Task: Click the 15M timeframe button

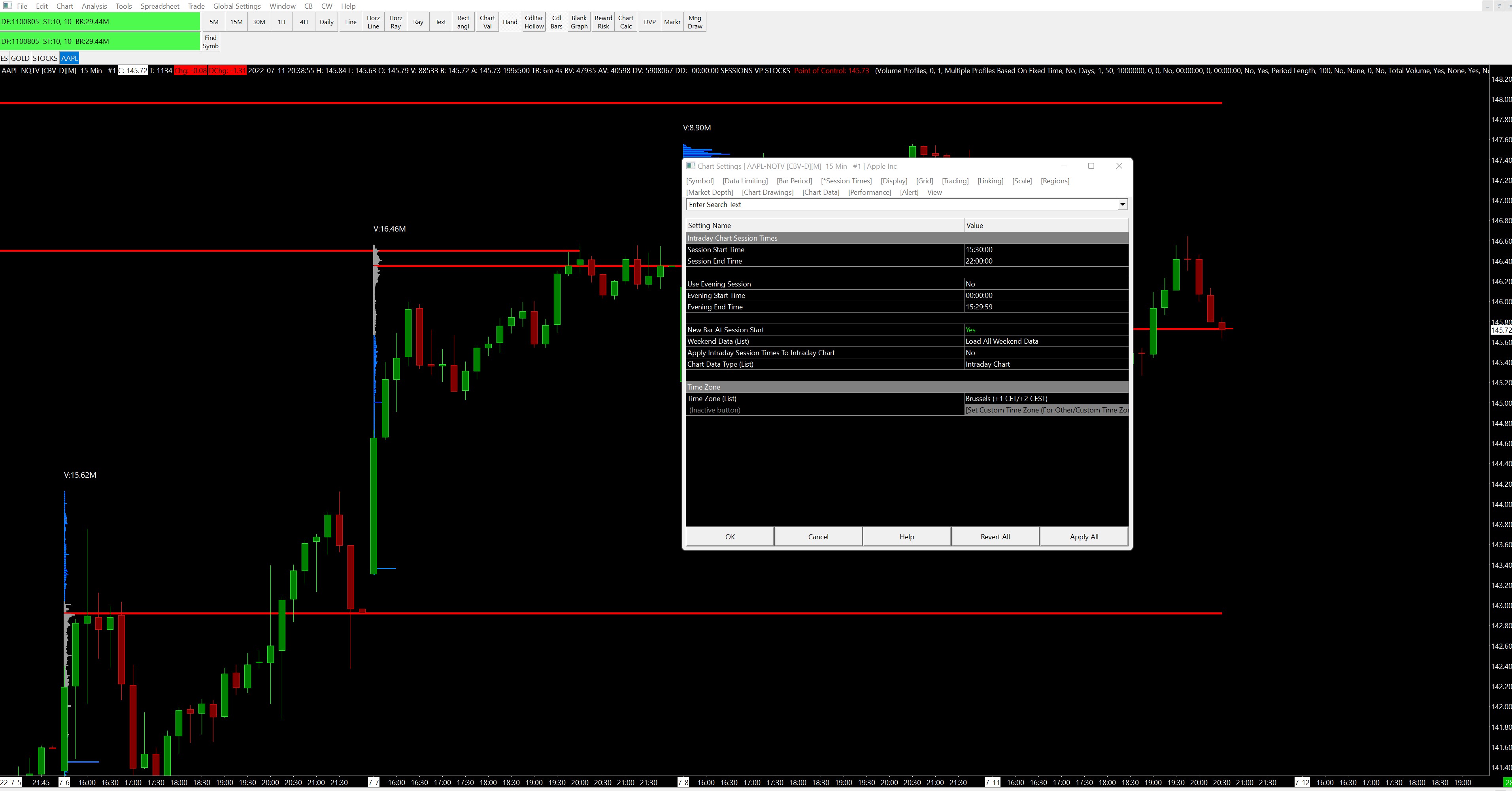Action: pyautogui.click(x=236, y=22)
